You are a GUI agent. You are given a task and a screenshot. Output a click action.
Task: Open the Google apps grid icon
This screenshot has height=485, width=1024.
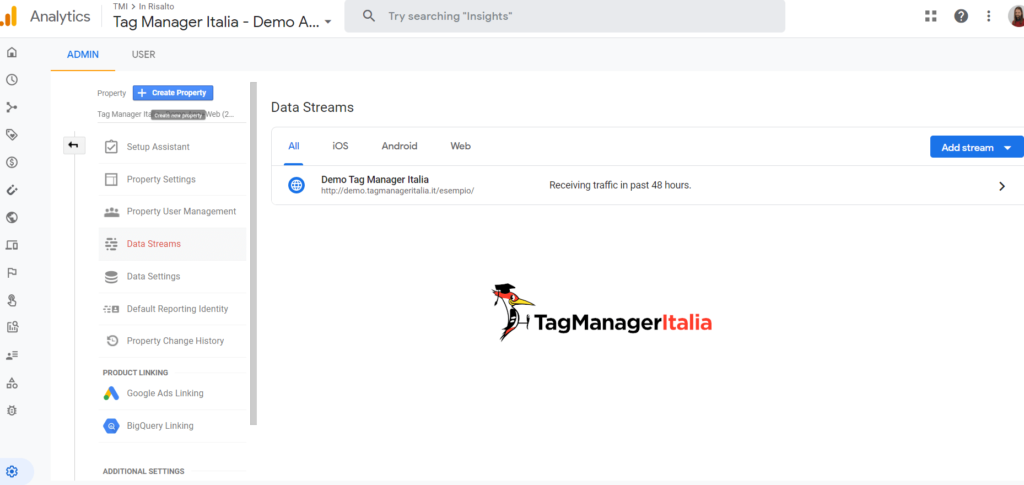pos(931,16)
